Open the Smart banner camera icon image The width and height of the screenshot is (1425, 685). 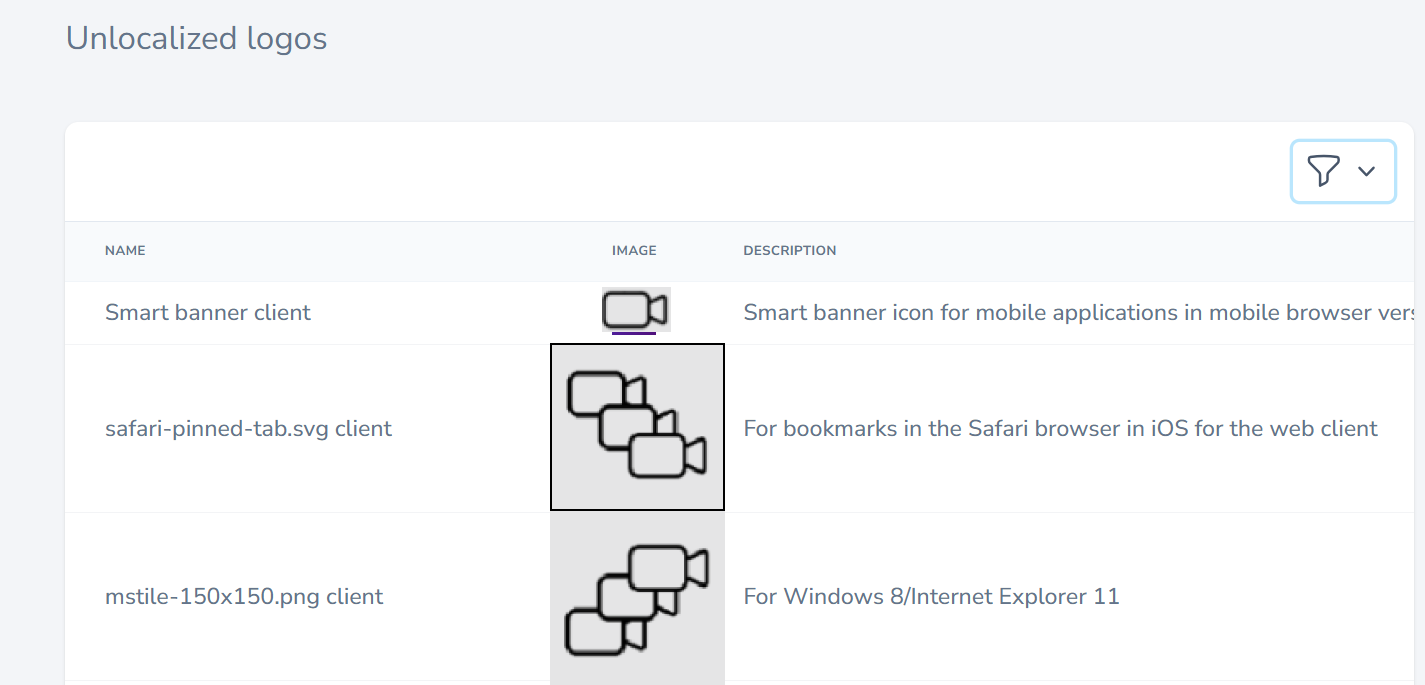635,309
